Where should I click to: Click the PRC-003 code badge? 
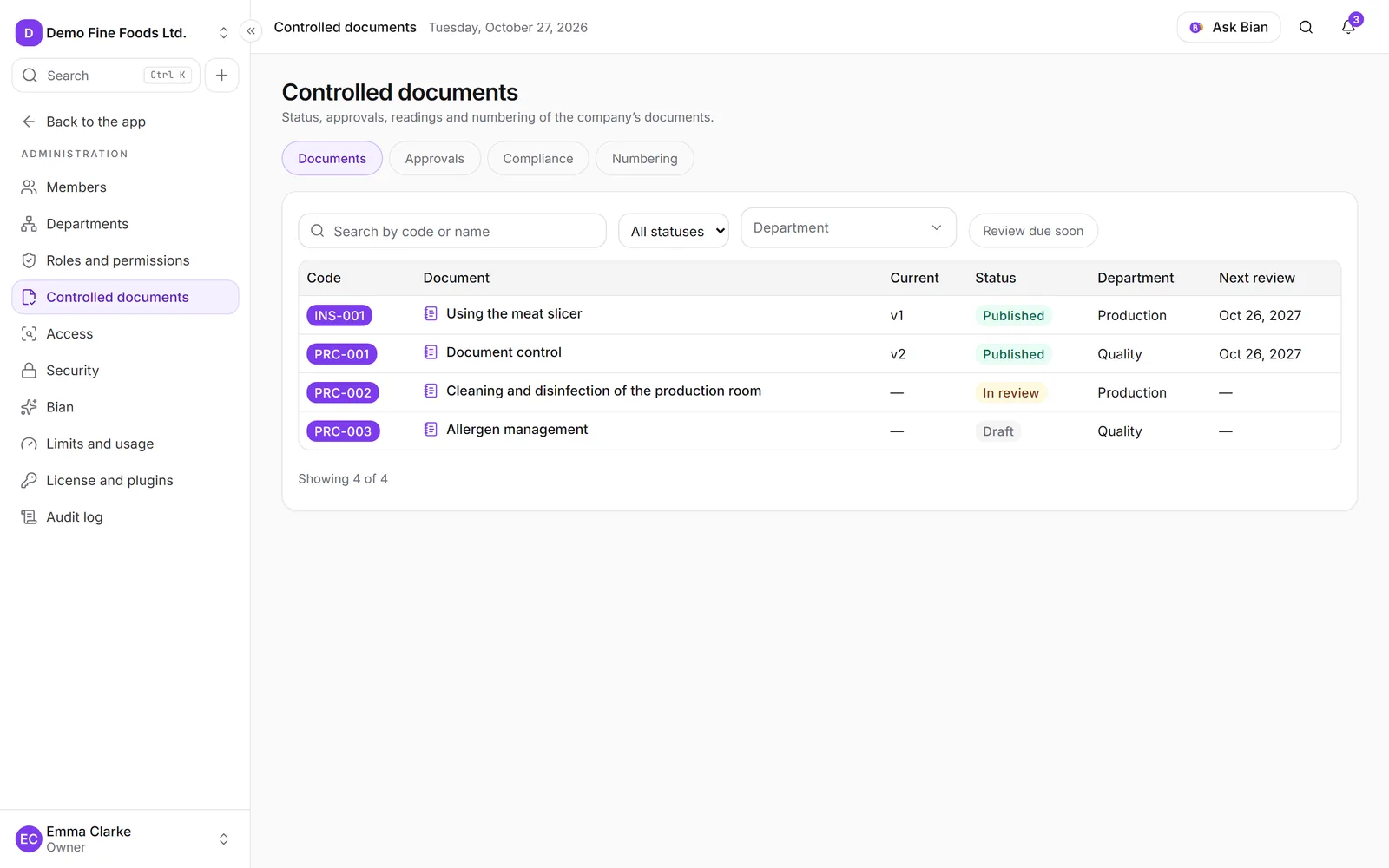[343, 431]
